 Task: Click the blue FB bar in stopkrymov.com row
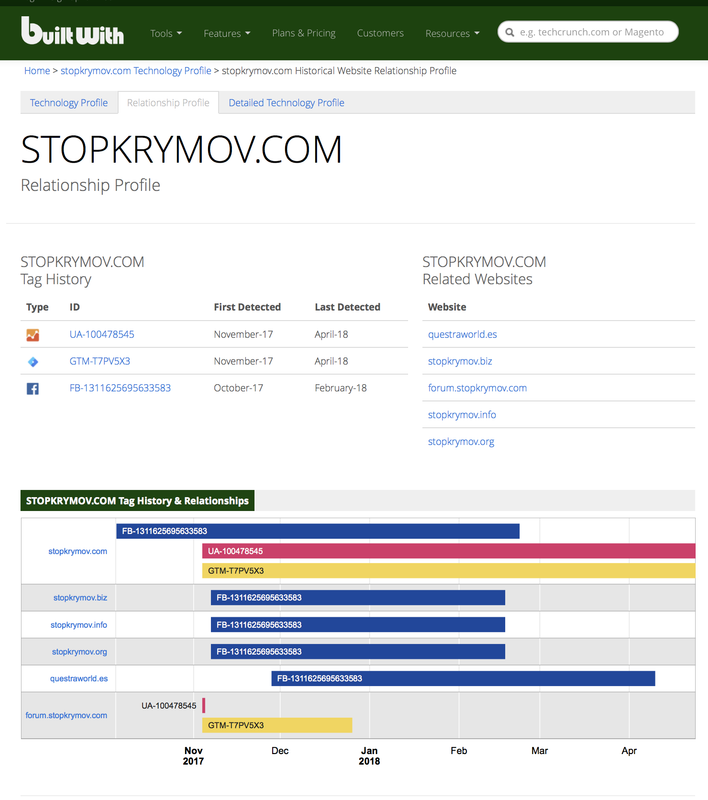[318, 531]
